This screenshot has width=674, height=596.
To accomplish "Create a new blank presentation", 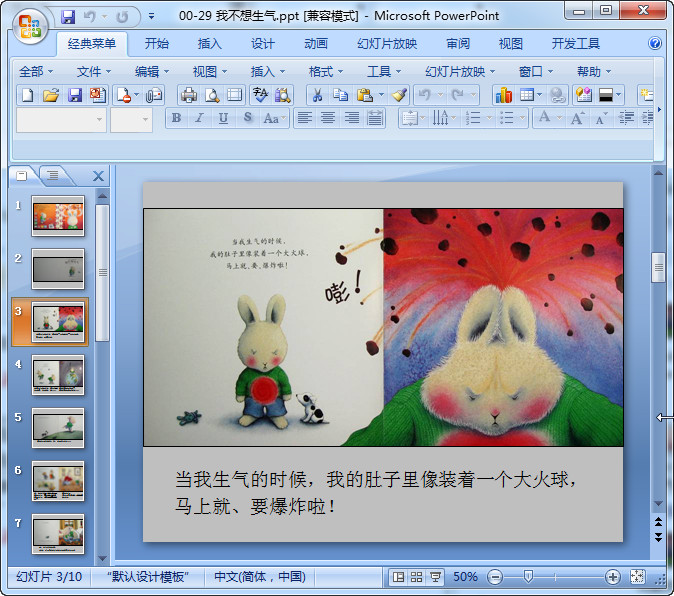I will pos(28,95).
